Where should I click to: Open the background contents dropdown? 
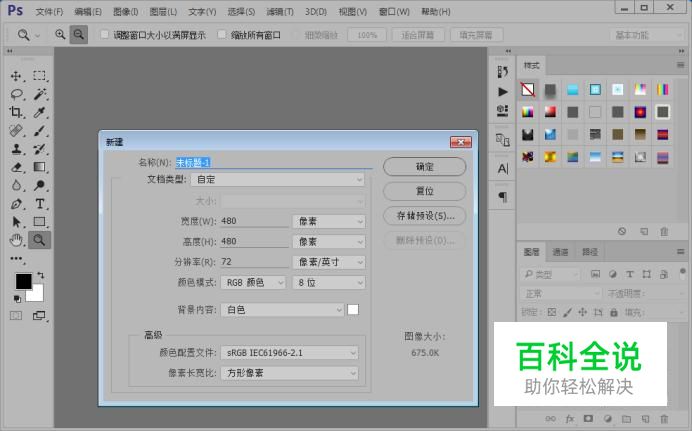point(282,310)
